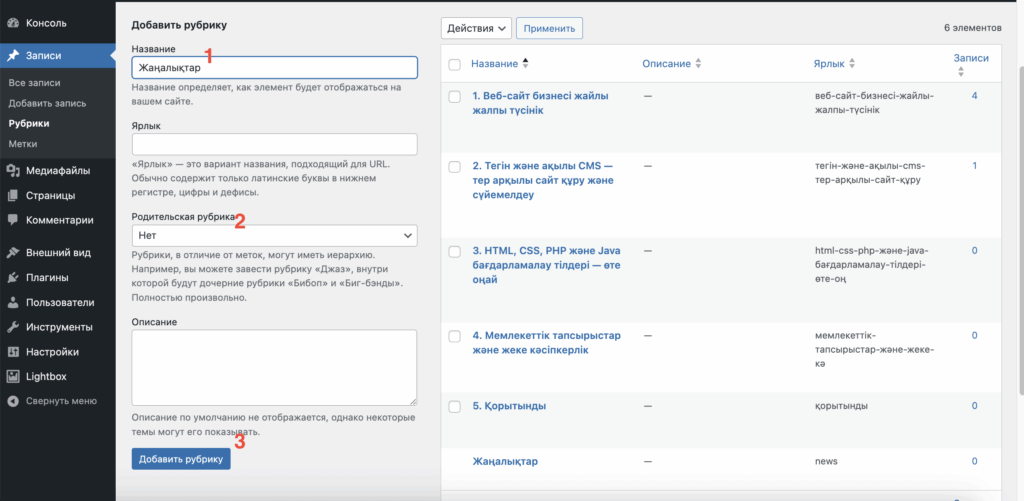Open the Действия bulk actions dropdown

(x=476, y=29)
